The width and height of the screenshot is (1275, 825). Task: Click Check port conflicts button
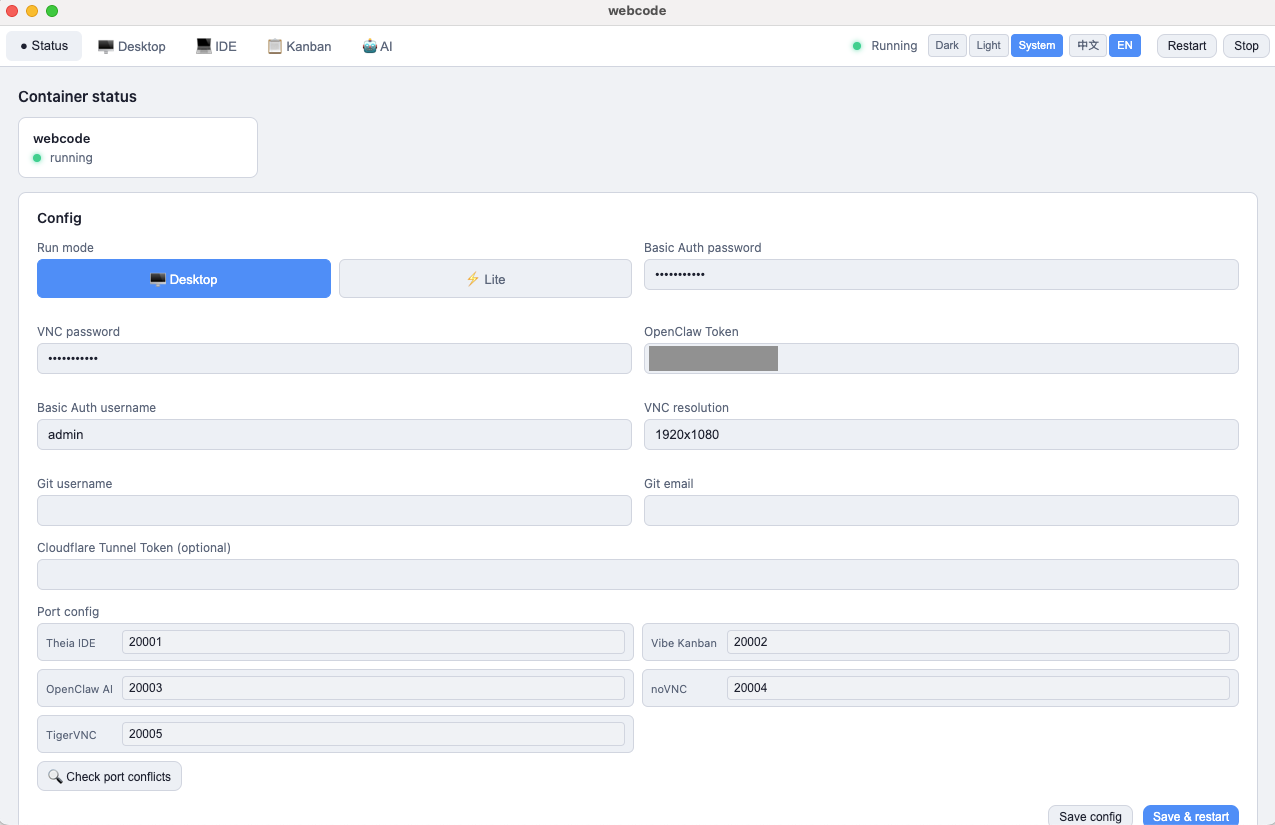click(x=109, y=777)
